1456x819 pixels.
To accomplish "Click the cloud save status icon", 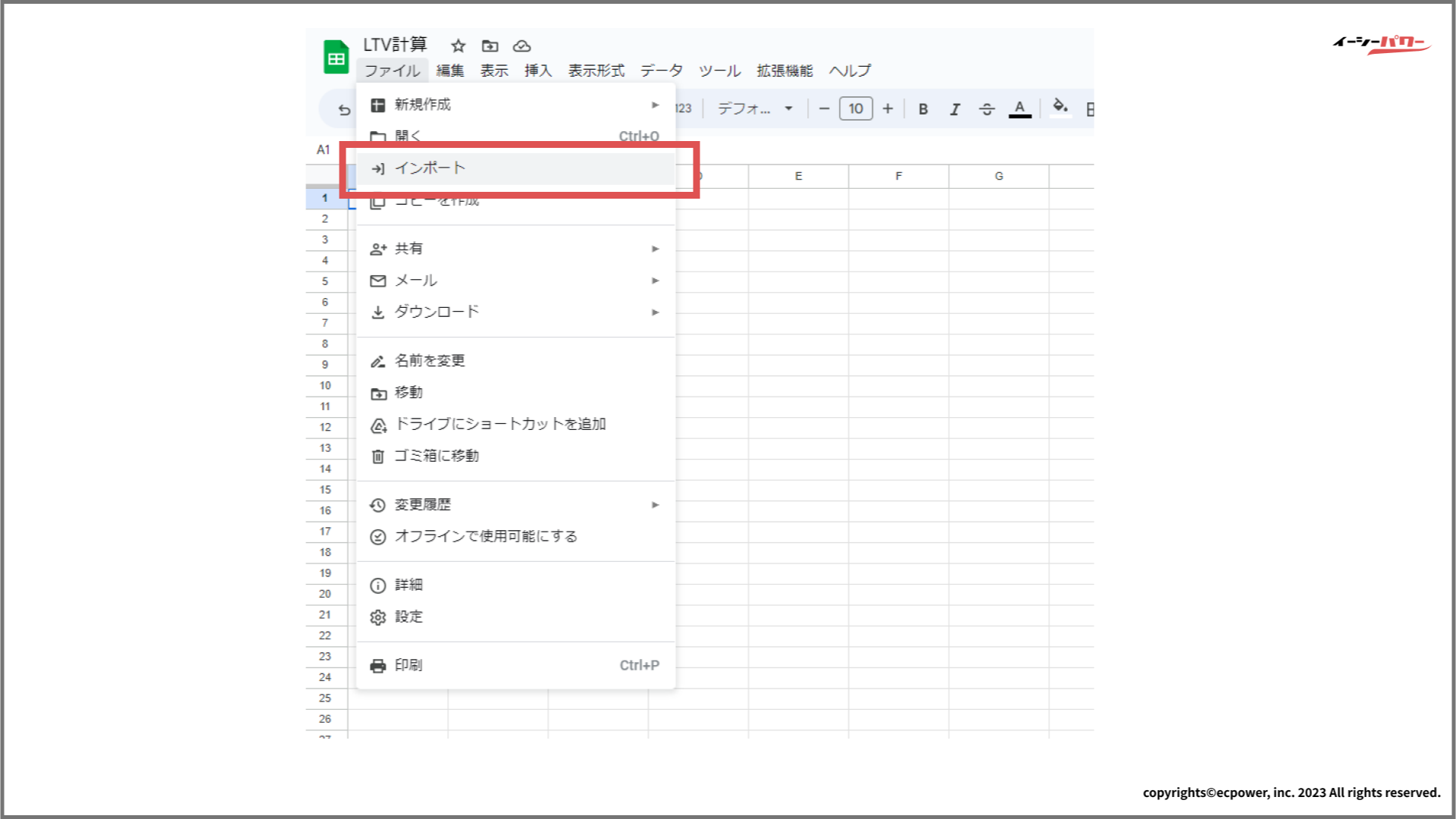I will tap(521, 45).
